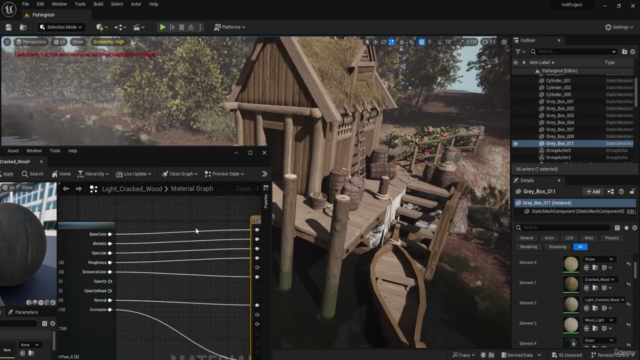Select the General filter in Details

tap(527, 238)
